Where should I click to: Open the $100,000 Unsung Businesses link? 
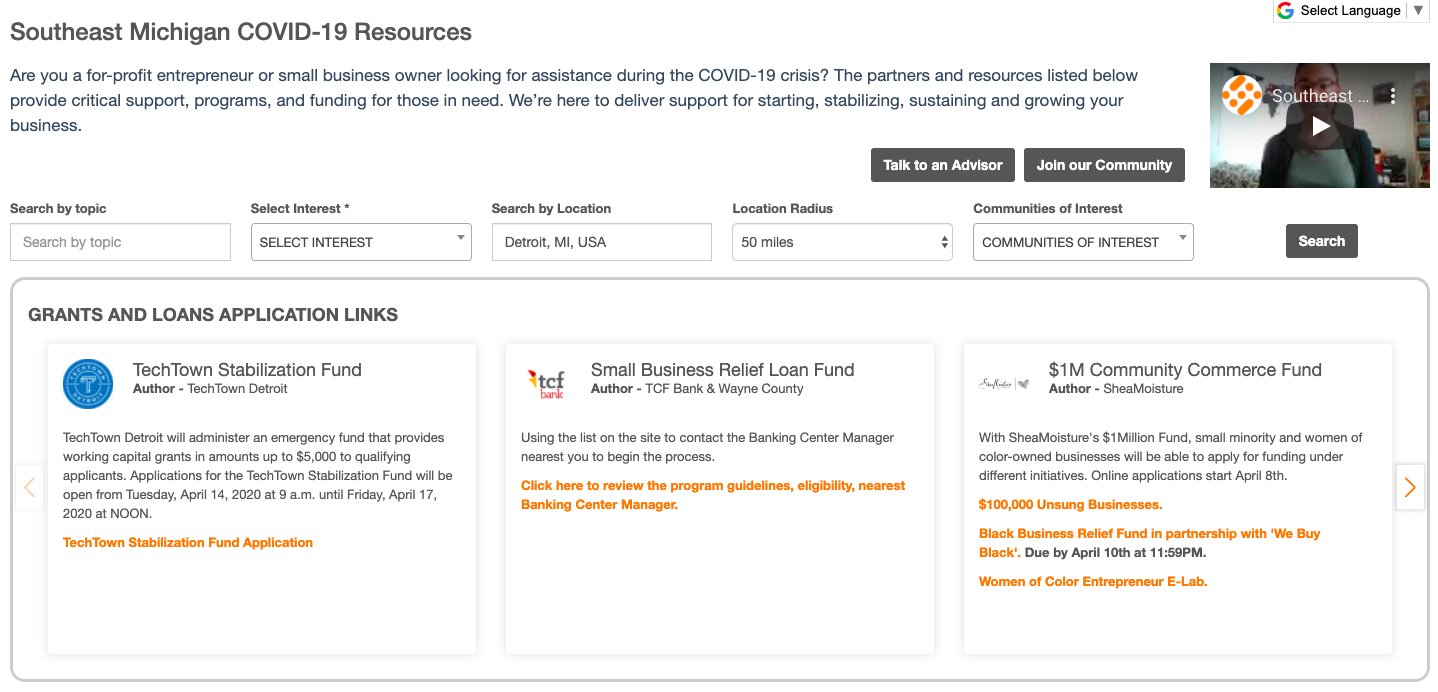[1070, 504]
